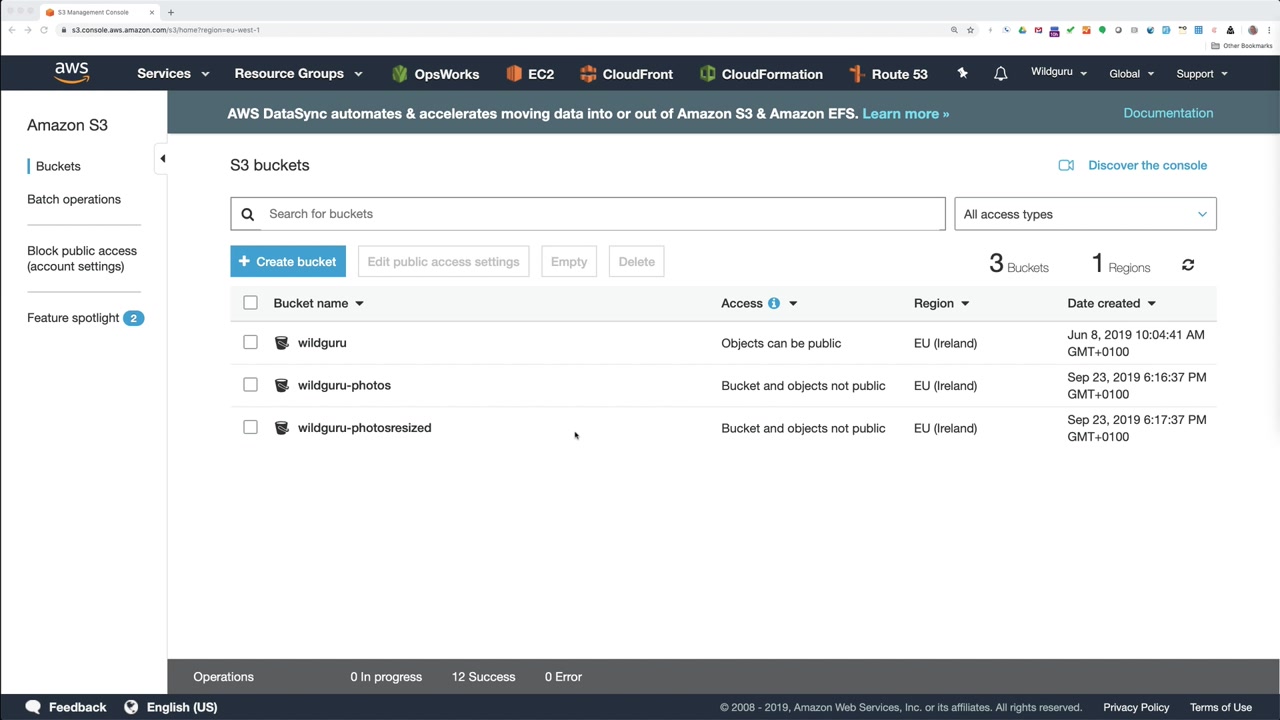This screenshot has width=1280, height=720.
Task: Click the Feedback button
Action: click(x=66, y=707)
